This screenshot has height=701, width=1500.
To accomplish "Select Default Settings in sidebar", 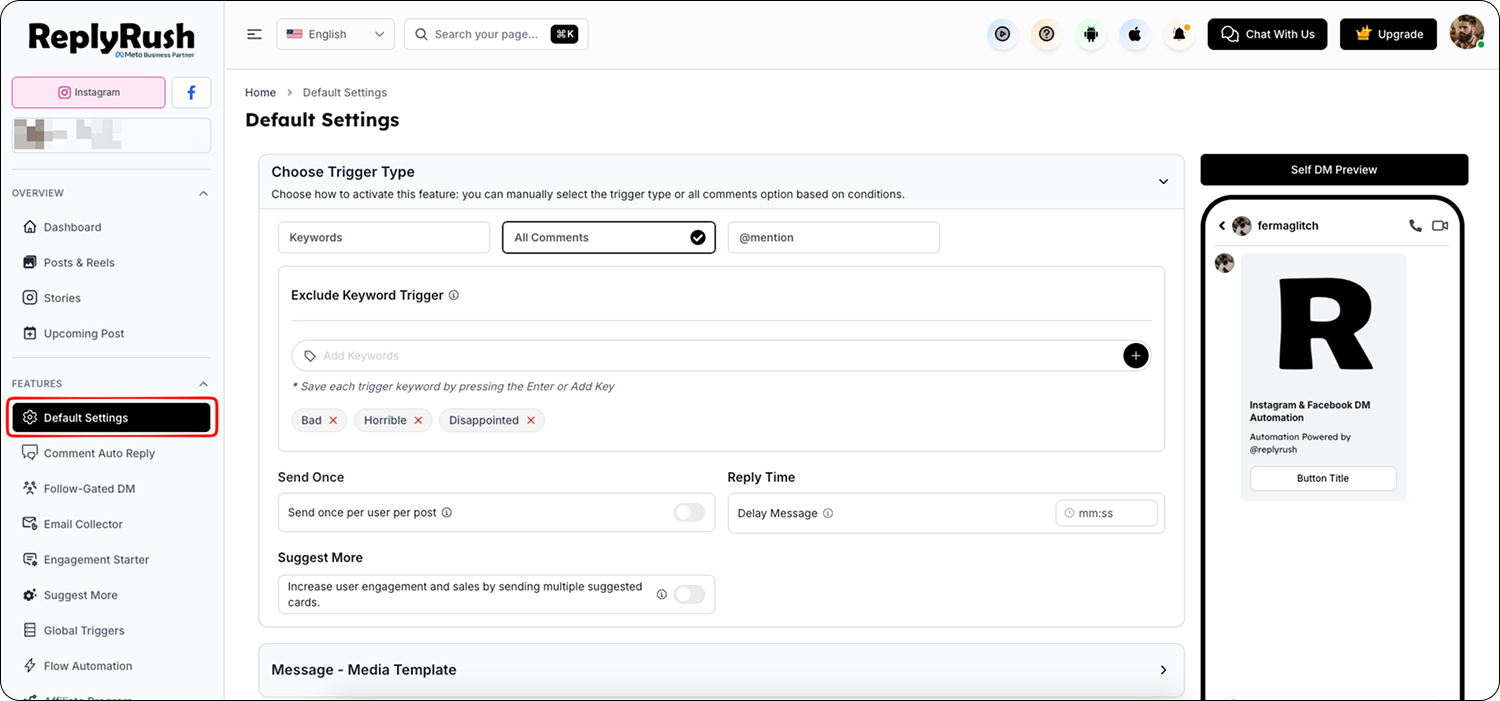I will pos(111,417).
